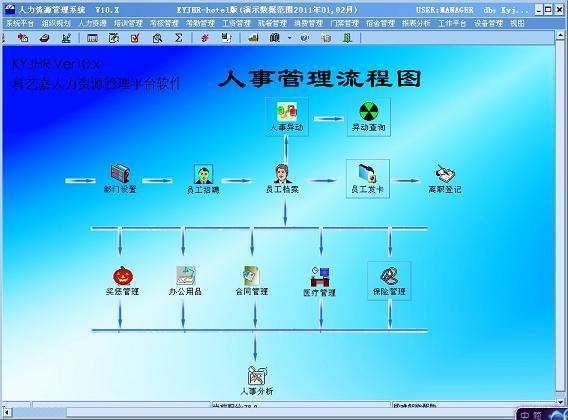Click the Sigma summation toolbar icon
The width and height of the screenshot is (568, 420).
coord(179,38)
